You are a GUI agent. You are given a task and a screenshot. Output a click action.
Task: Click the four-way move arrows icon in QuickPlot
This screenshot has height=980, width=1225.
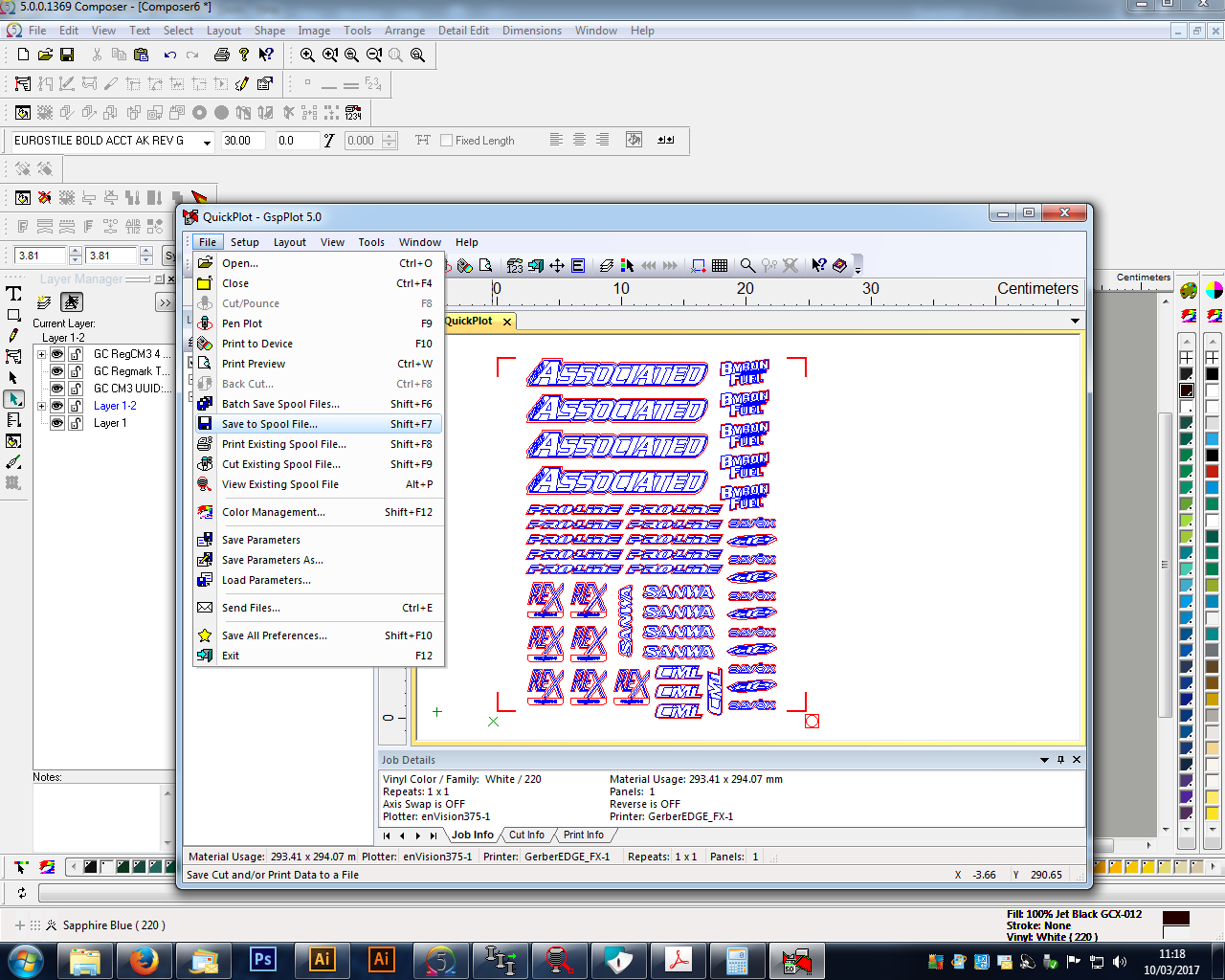[557, 265]
